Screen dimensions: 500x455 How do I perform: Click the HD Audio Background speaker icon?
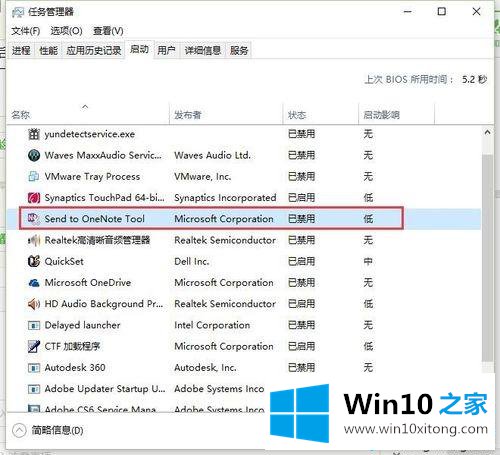point(34,304)
